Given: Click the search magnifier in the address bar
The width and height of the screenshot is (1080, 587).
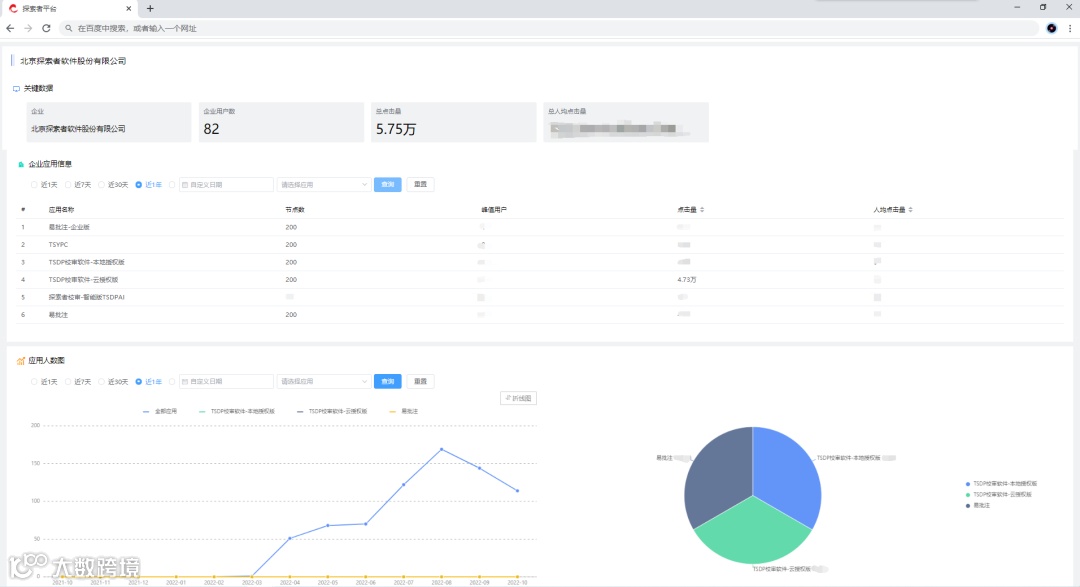Looking at the screenshot, I should pyautogui.click(x=68, y=28).
